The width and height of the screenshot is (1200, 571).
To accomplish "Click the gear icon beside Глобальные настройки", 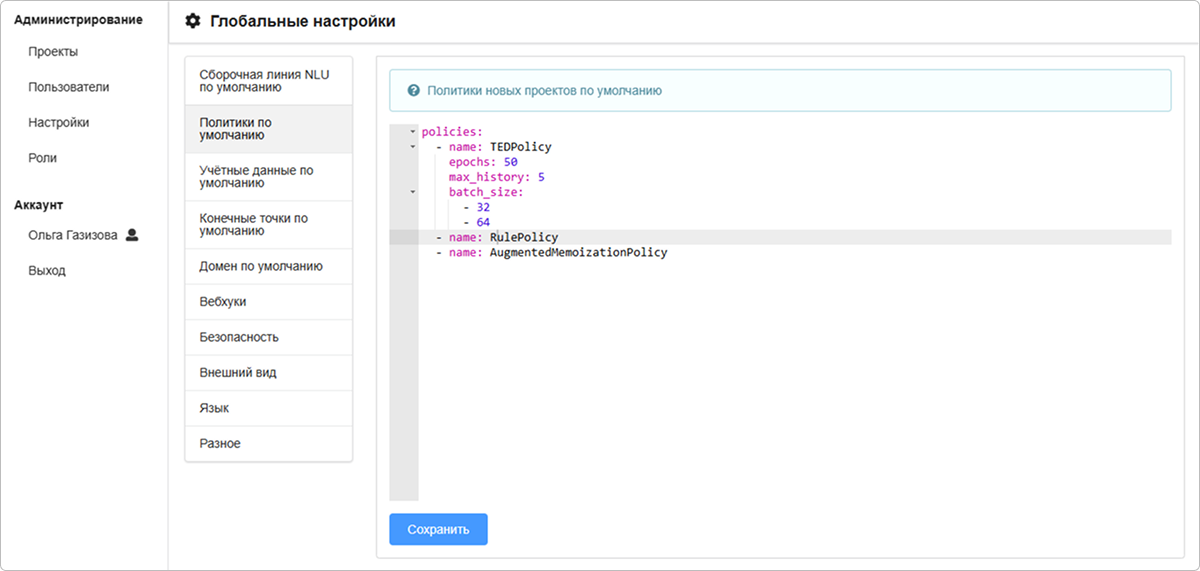I will point(193,21).
